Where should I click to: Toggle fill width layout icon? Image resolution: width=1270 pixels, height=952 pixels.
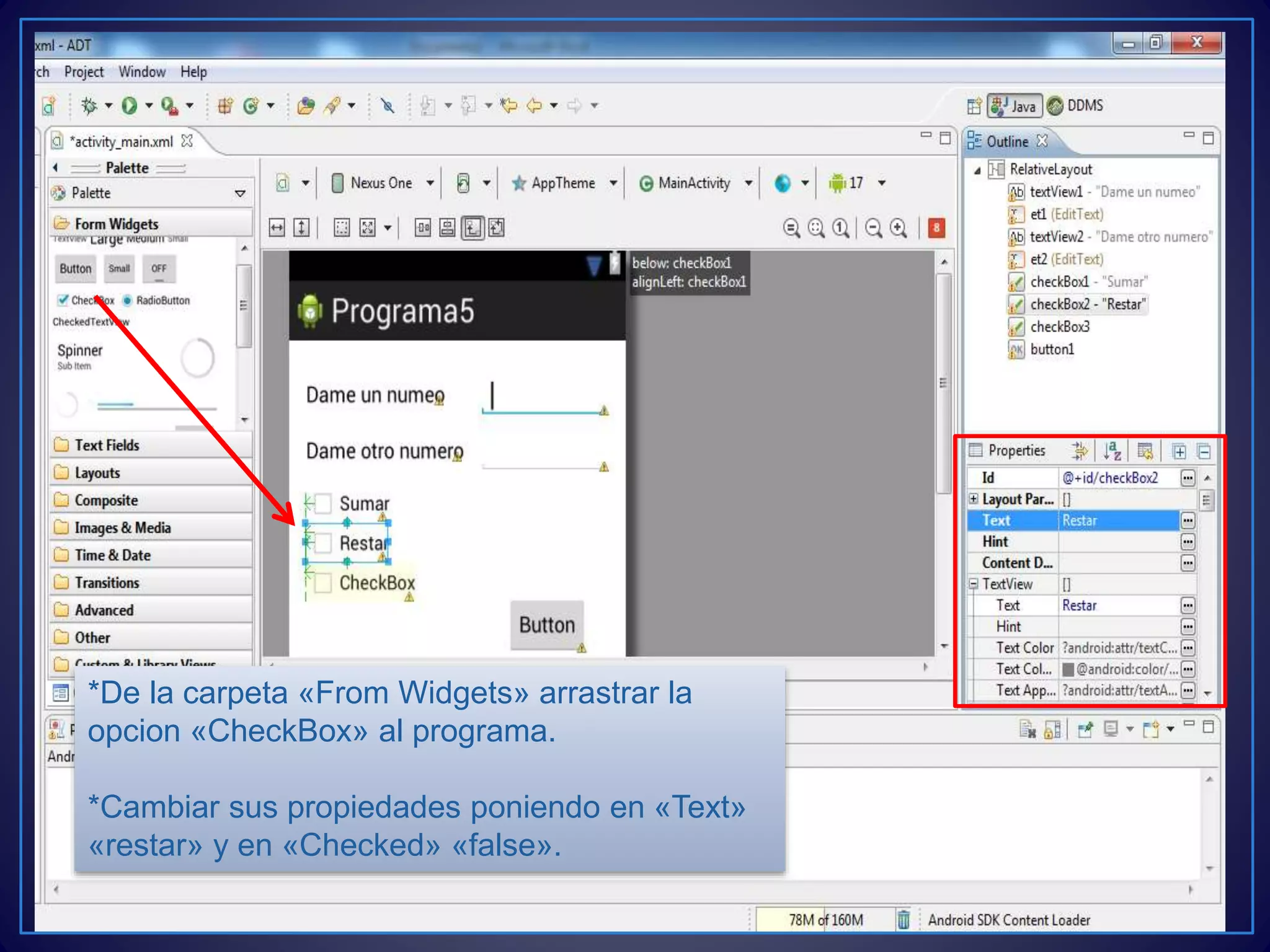[x=277, y=228]
